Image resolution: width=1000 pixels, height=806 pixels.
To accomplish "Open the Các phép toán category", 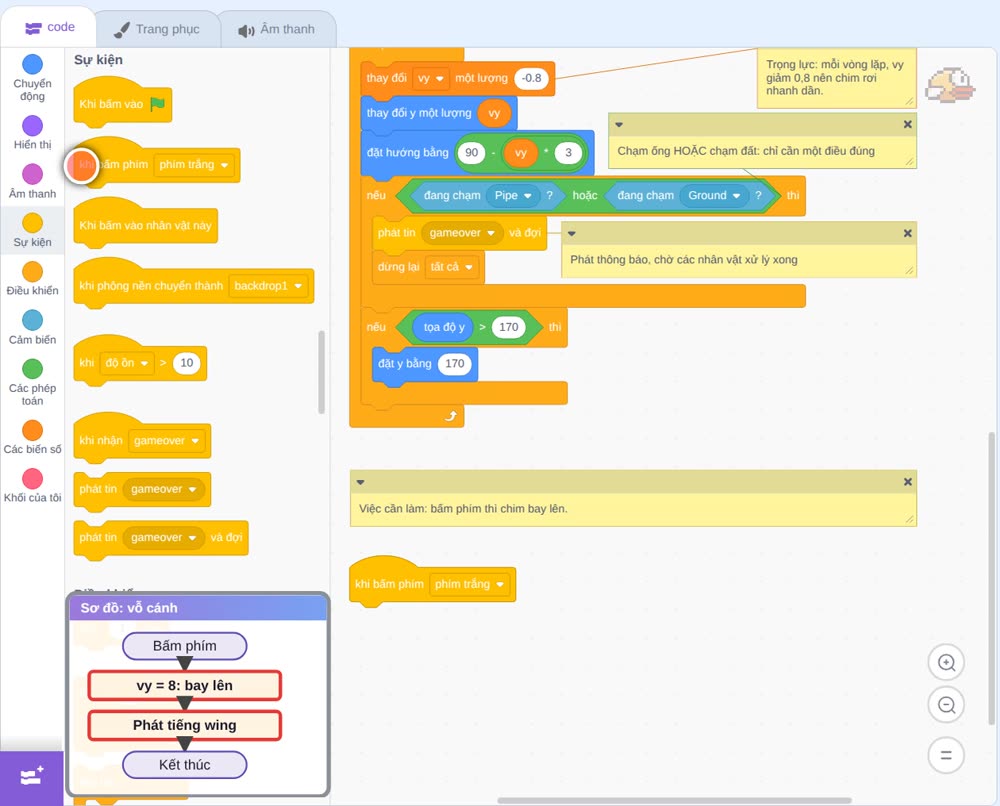I will pos(32,383).
